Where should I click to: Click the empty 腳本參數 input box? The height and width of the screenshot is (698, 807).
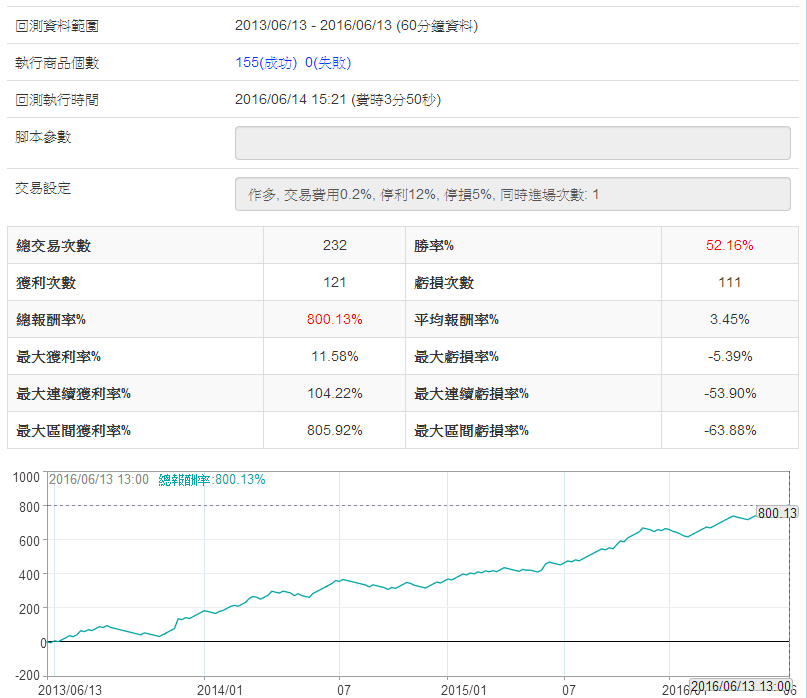point(512,143)
